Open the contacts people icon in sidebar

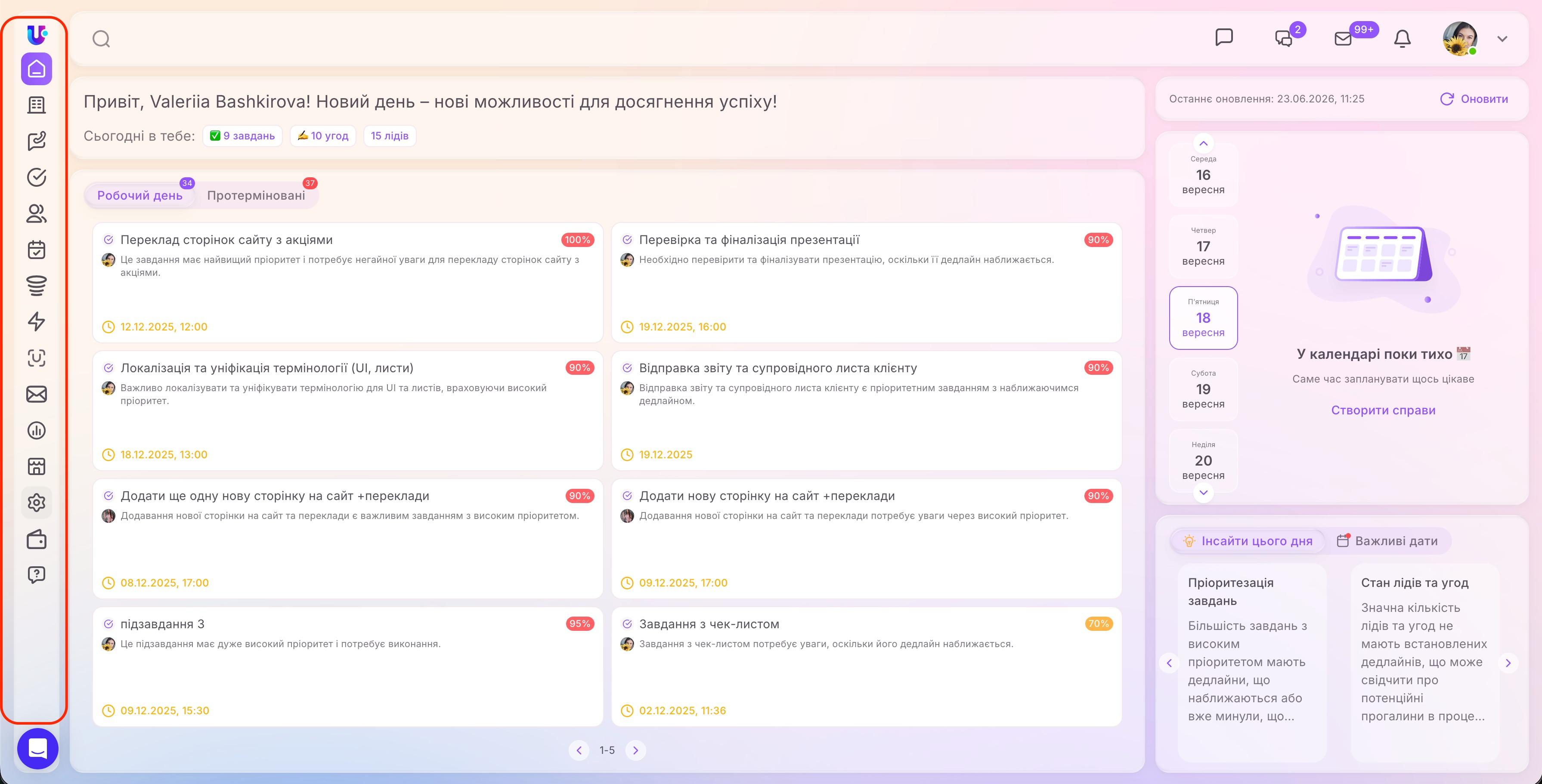tap(37, 214)
